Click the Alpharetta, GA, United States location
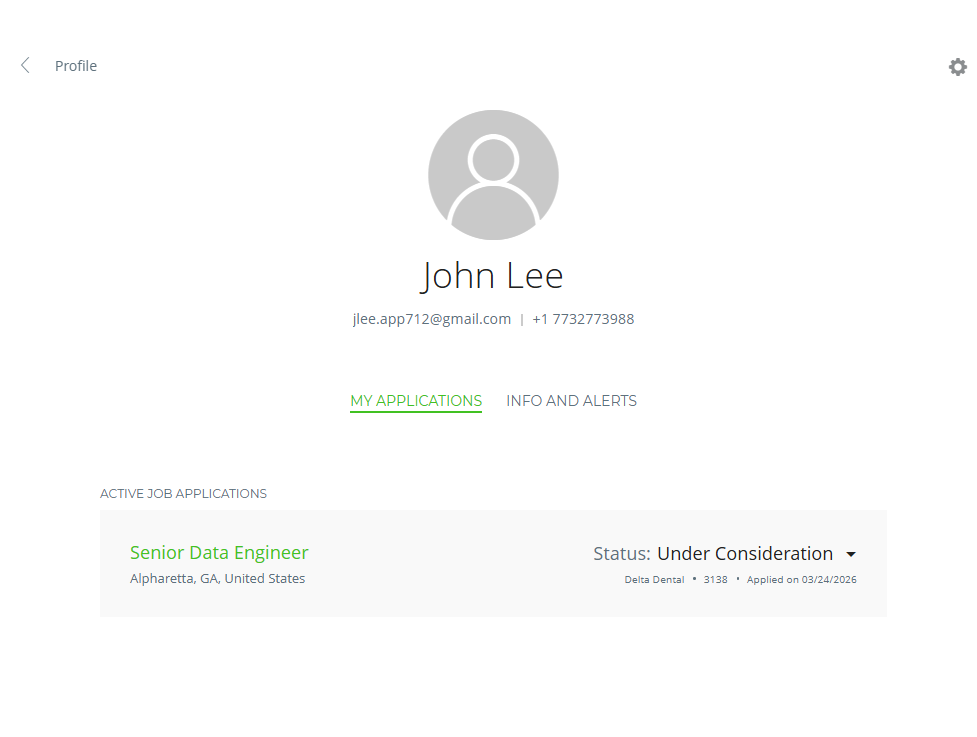Viewport: 977px width, 737px height. click(217, 579)
